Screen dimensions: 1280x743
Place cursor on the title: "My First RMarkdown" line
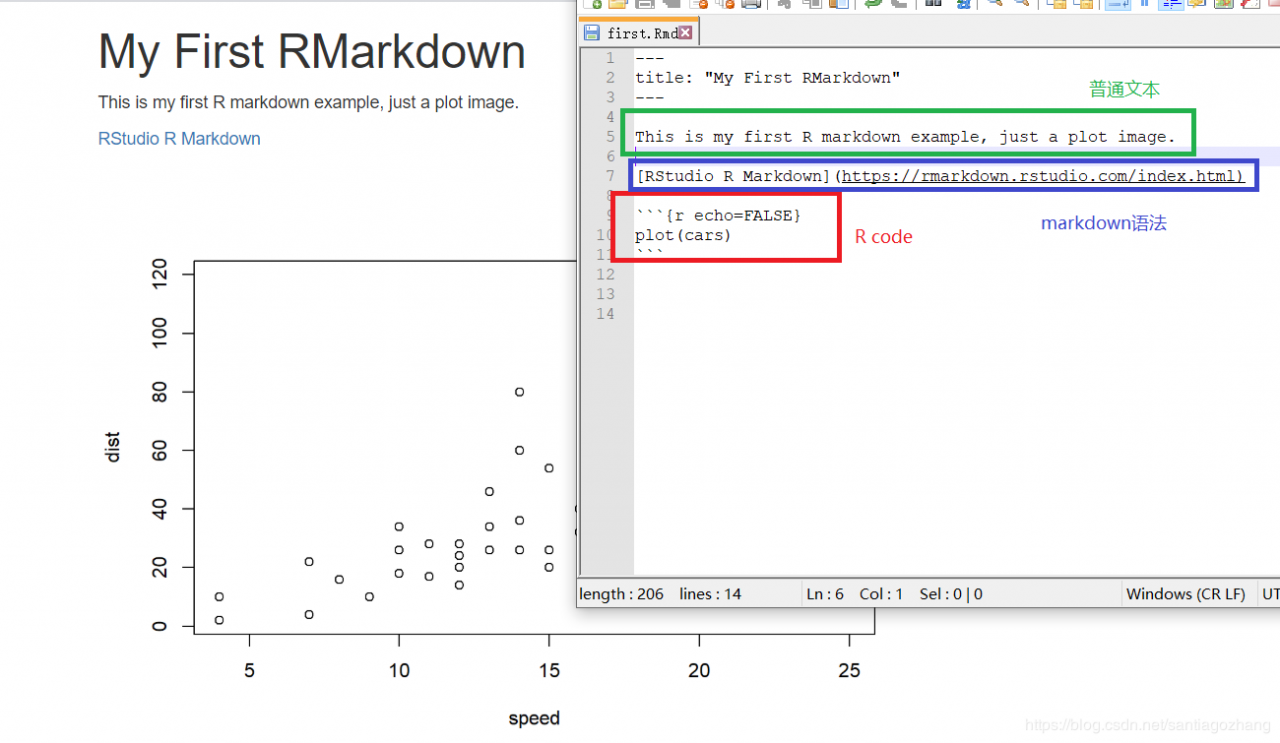(767, 77)
